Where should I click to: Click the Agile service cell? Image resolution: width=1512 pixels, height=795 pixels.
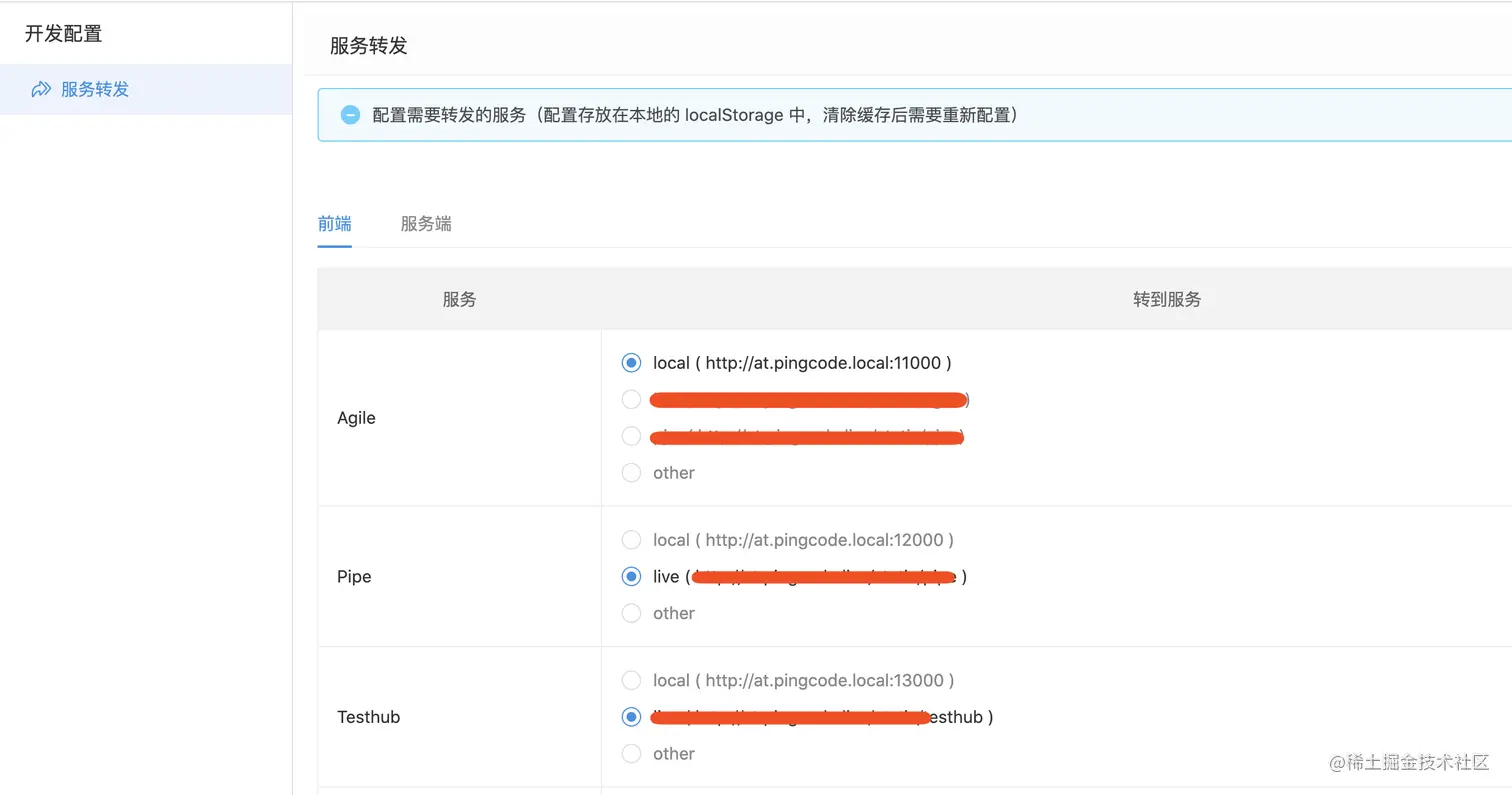pyautogui.click(x=460, y=418)
